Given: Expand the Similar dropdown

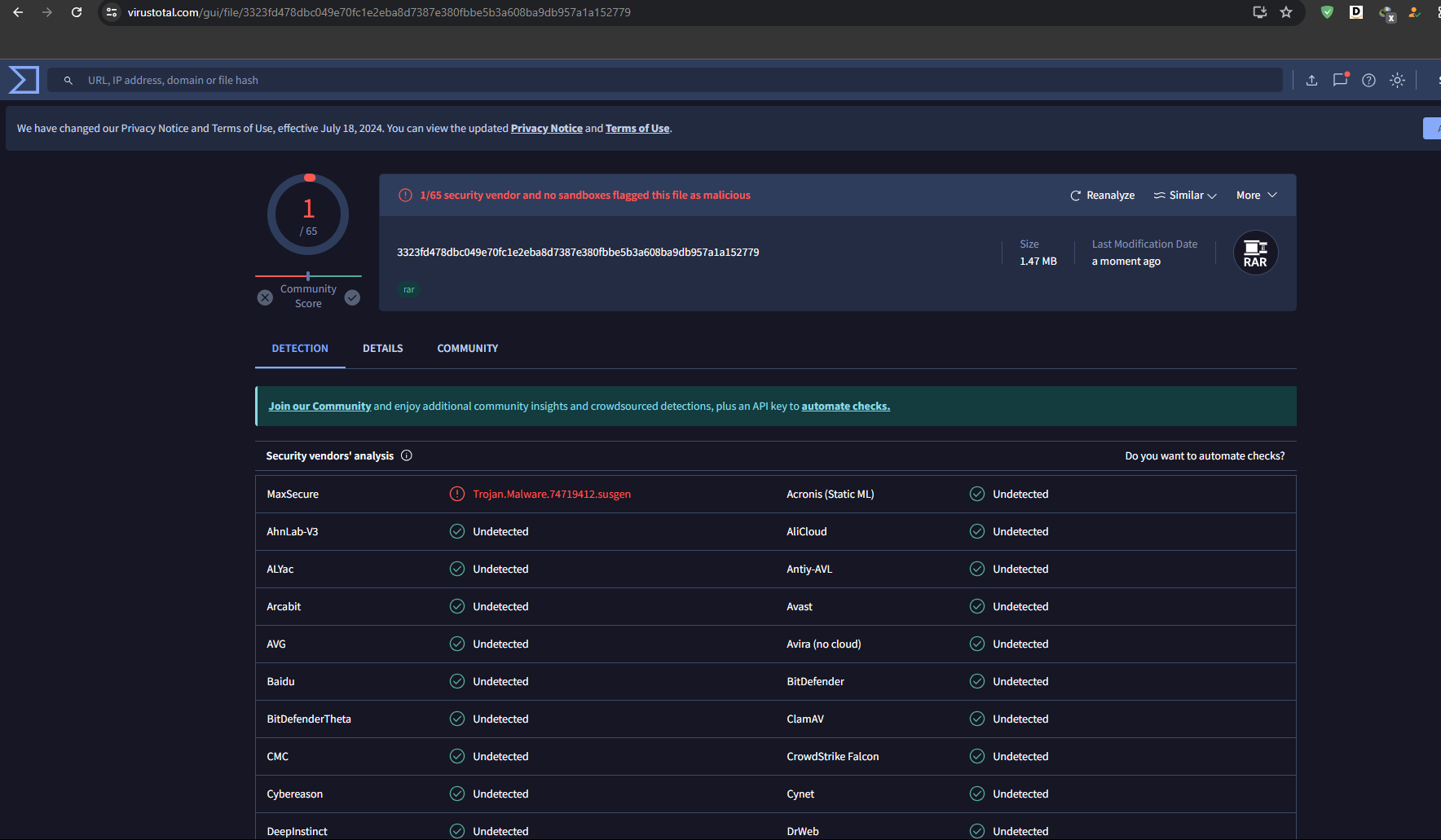Looking at the screenshot, I should pos(1185,195).
